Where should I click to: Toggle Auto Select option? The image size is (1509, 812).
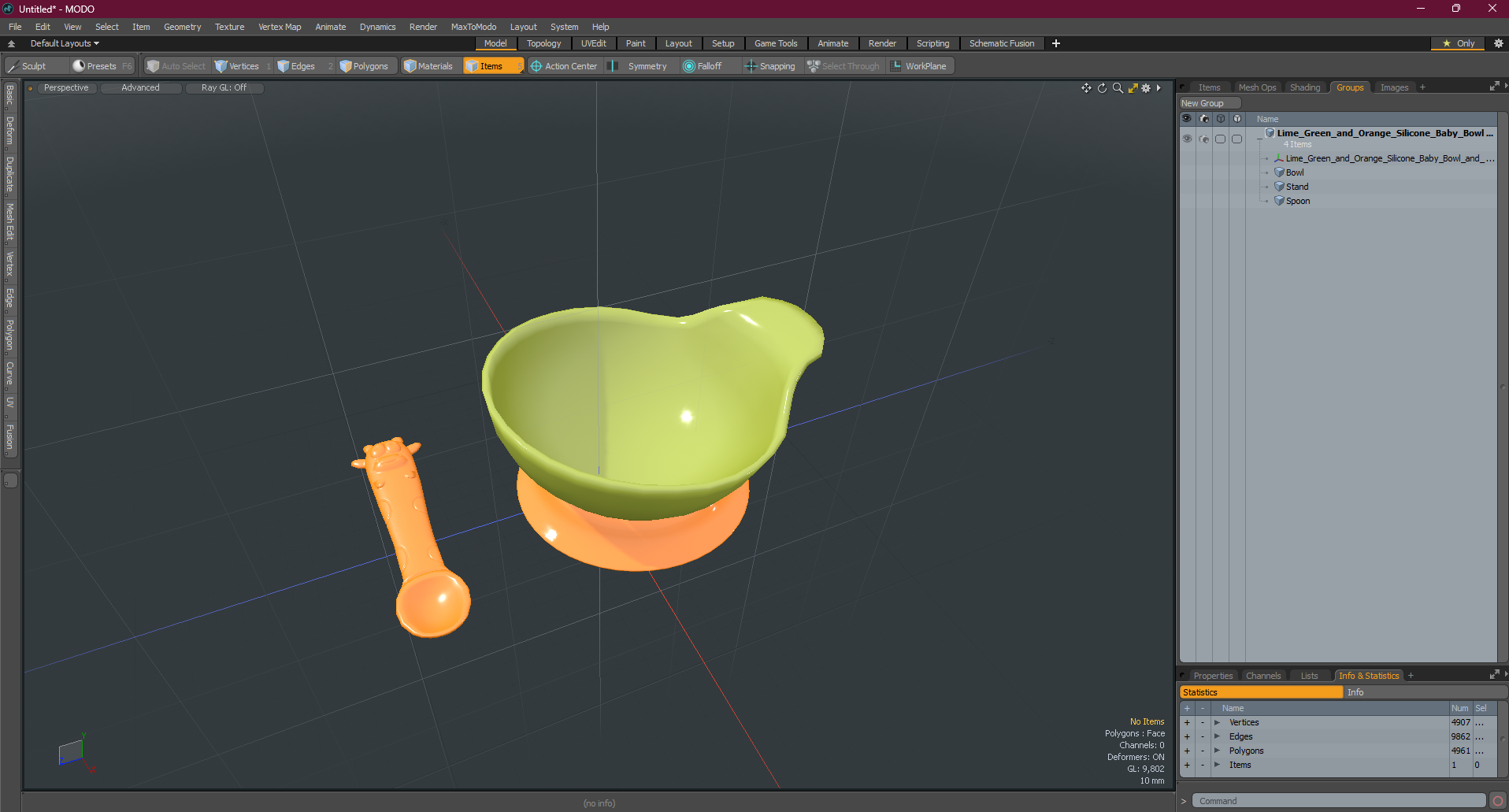[176, 66]
